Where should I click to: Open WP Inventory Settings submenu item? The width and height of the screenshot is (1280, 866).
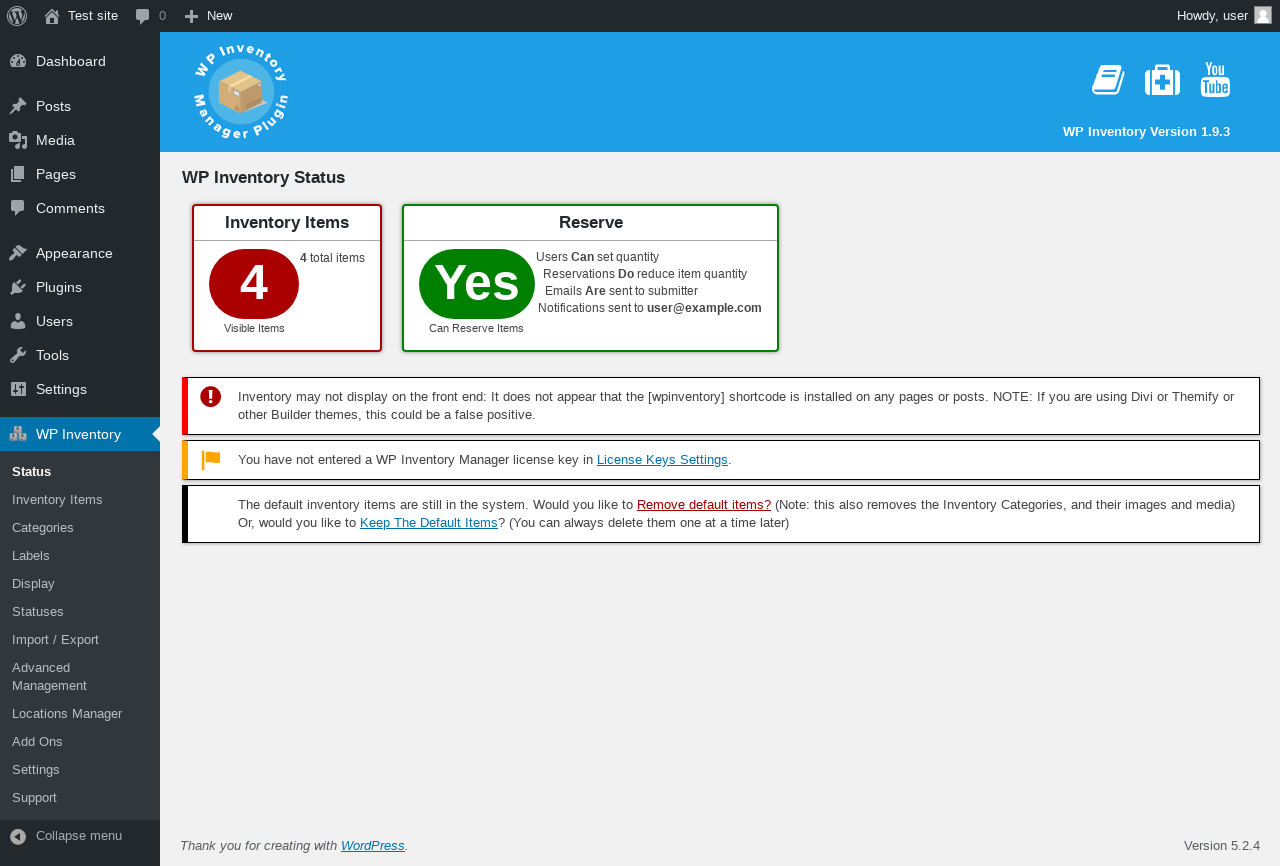pyautogui.click(x=36, y=769)
